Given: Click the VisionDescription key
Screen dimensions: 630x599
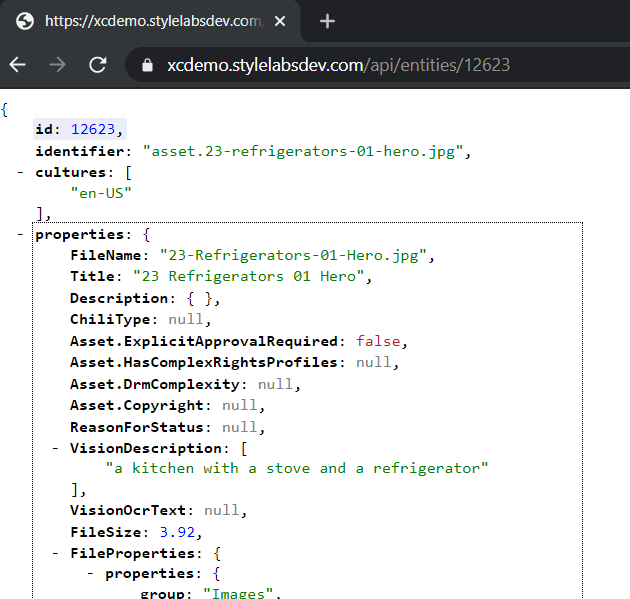Looking at the screenshot, I should coord(146,448).
